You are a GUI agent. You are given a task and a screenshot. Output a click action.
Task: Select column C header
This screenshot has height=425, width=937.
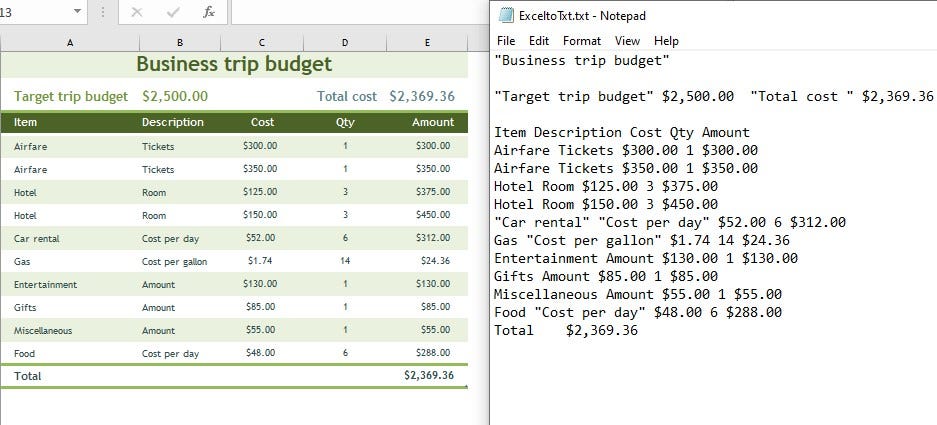[x=262, y=42]
